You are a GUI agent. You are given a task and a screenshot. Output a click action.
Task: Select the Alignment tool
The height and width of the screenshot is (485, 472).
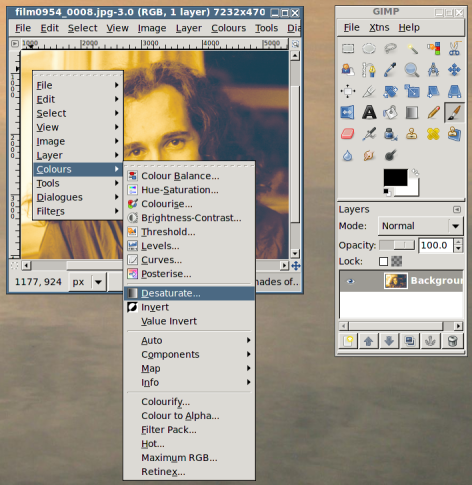[x=348, y=91]
